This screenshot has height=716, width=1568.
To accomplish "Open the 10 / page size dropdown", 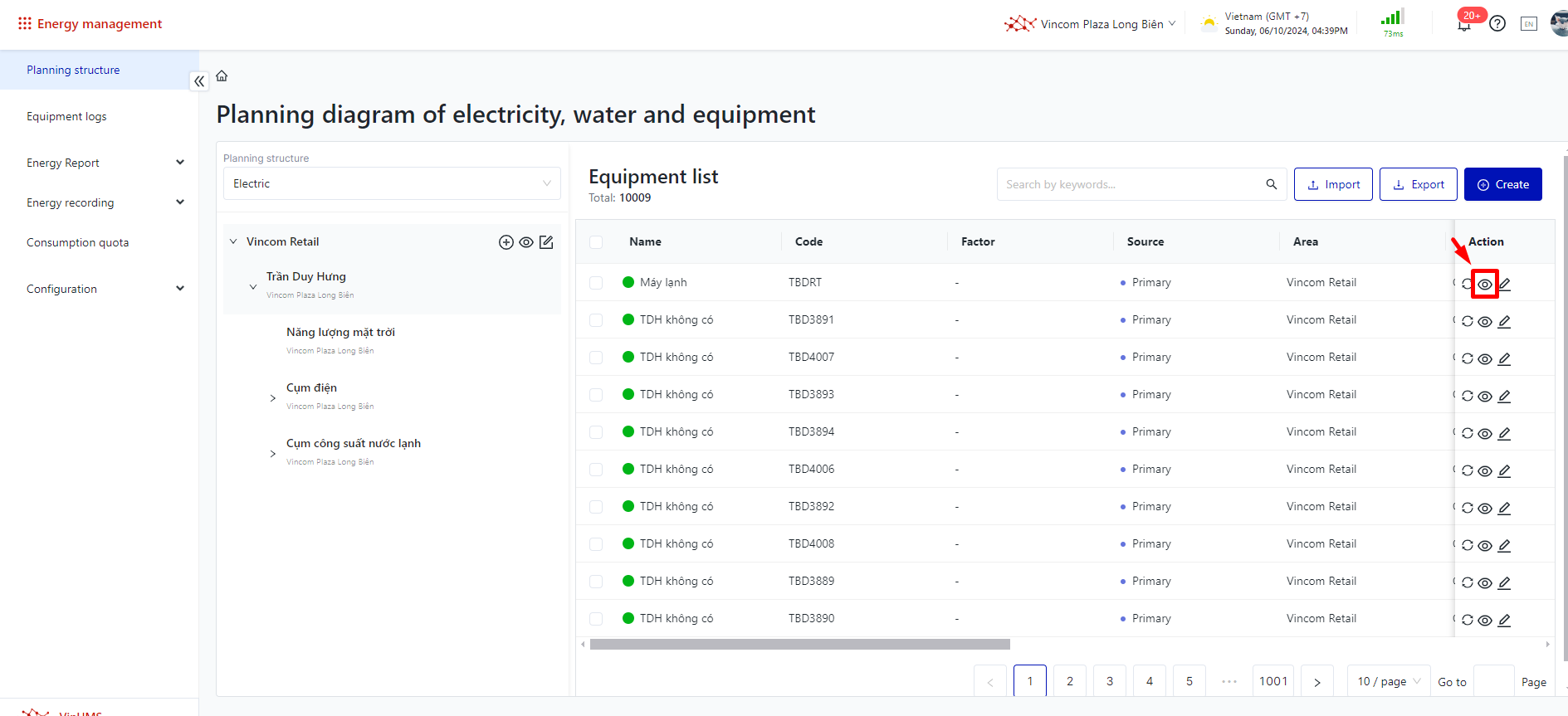I will (x=1388, y=681).
